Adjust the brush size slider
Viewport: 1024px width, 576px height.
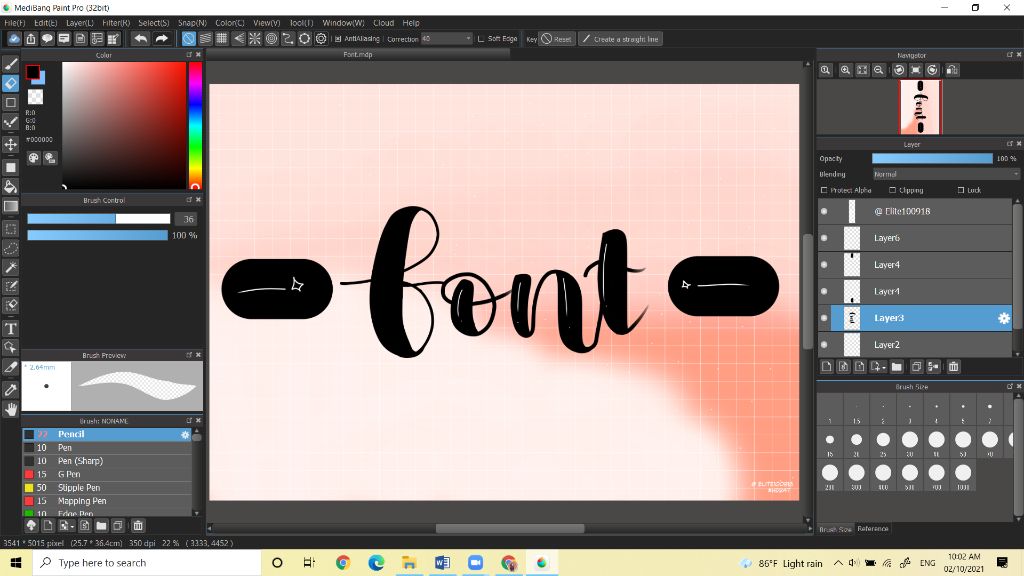[x=99, y=219]
